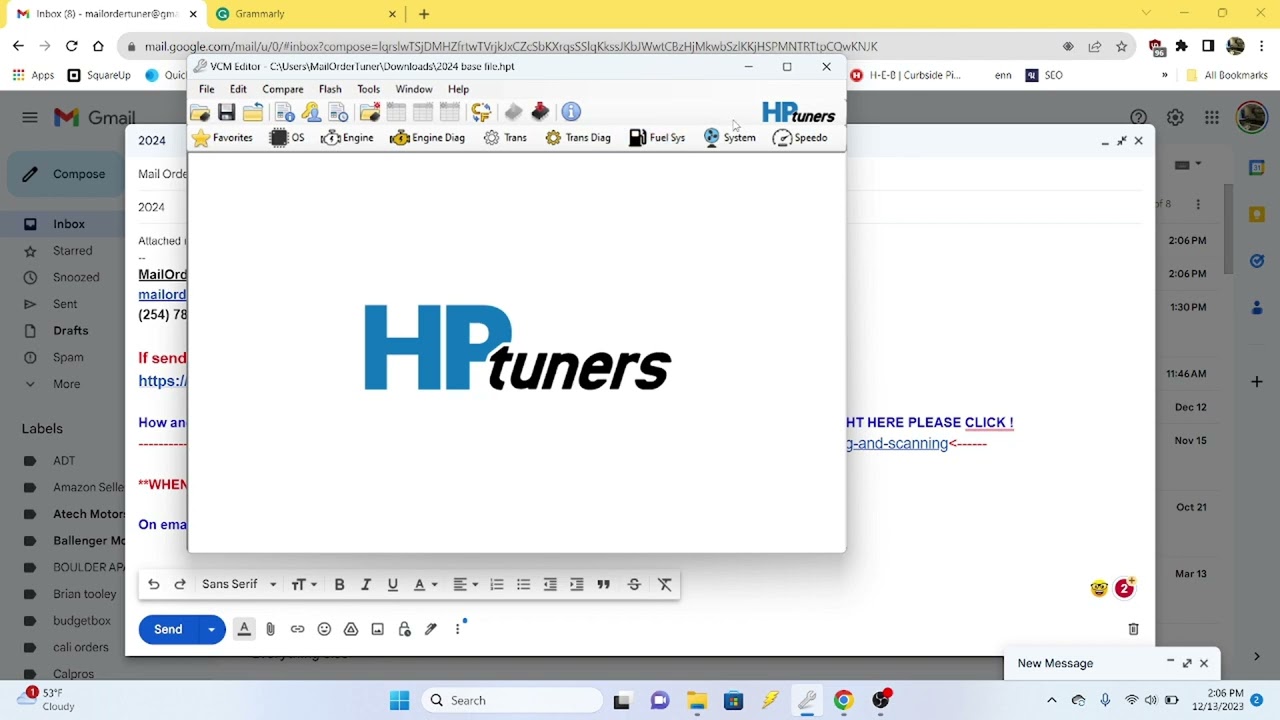Open the Sans Serif font dropdown

(239, 585)
